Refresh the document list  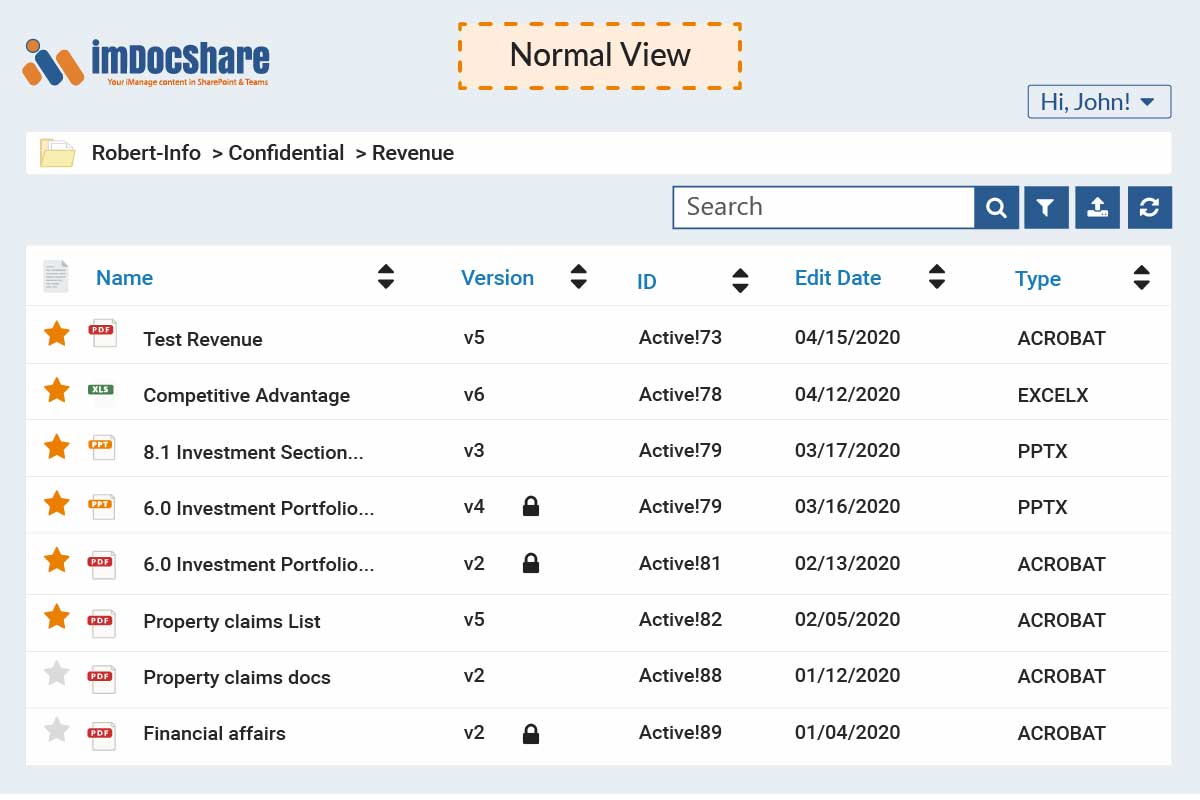[x=1149, y=207]
